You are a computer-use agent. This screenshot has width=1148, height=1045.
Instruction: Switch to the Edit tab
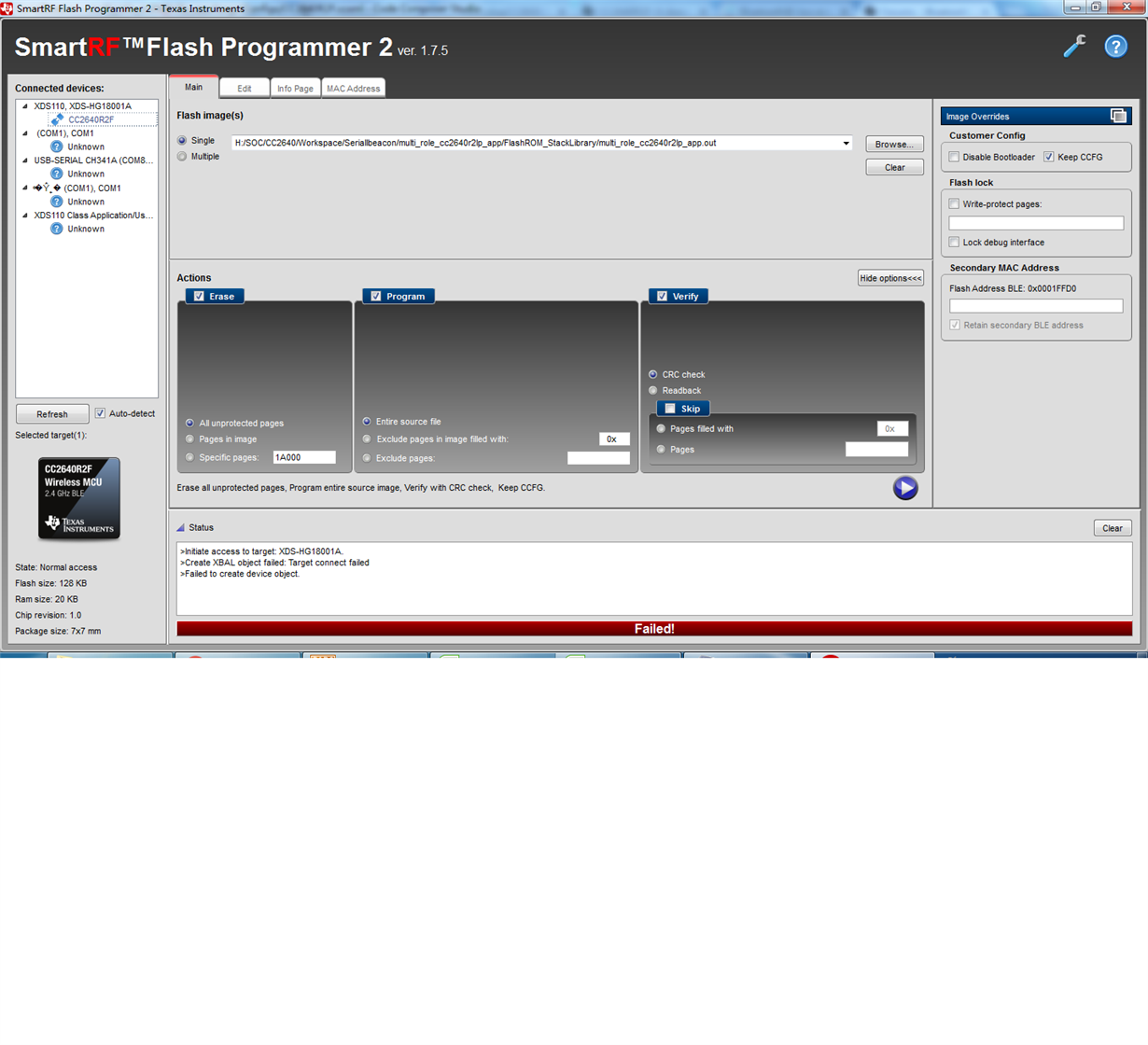tap(245, 89)
